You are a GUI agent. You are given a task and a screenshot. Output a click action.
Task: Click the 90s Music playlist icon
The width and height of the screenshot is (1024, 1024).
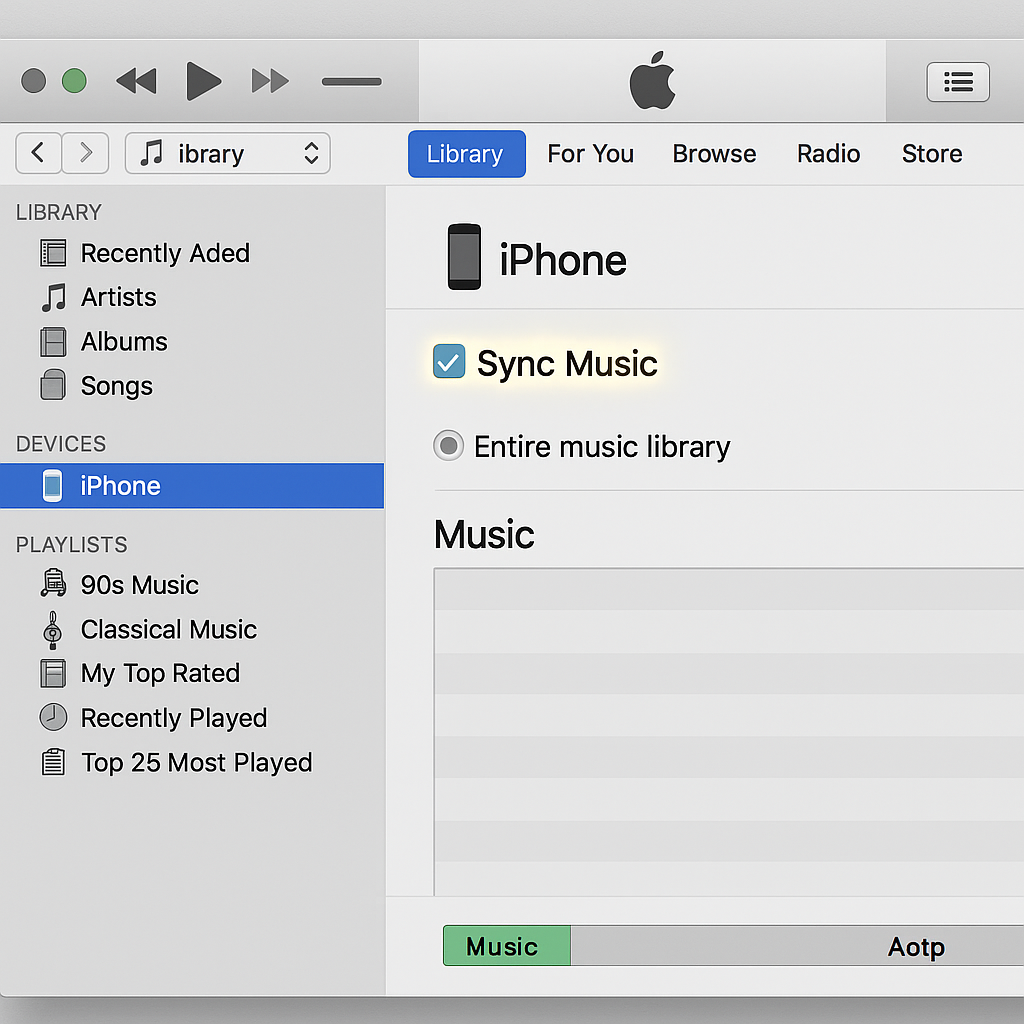point(53,583)
